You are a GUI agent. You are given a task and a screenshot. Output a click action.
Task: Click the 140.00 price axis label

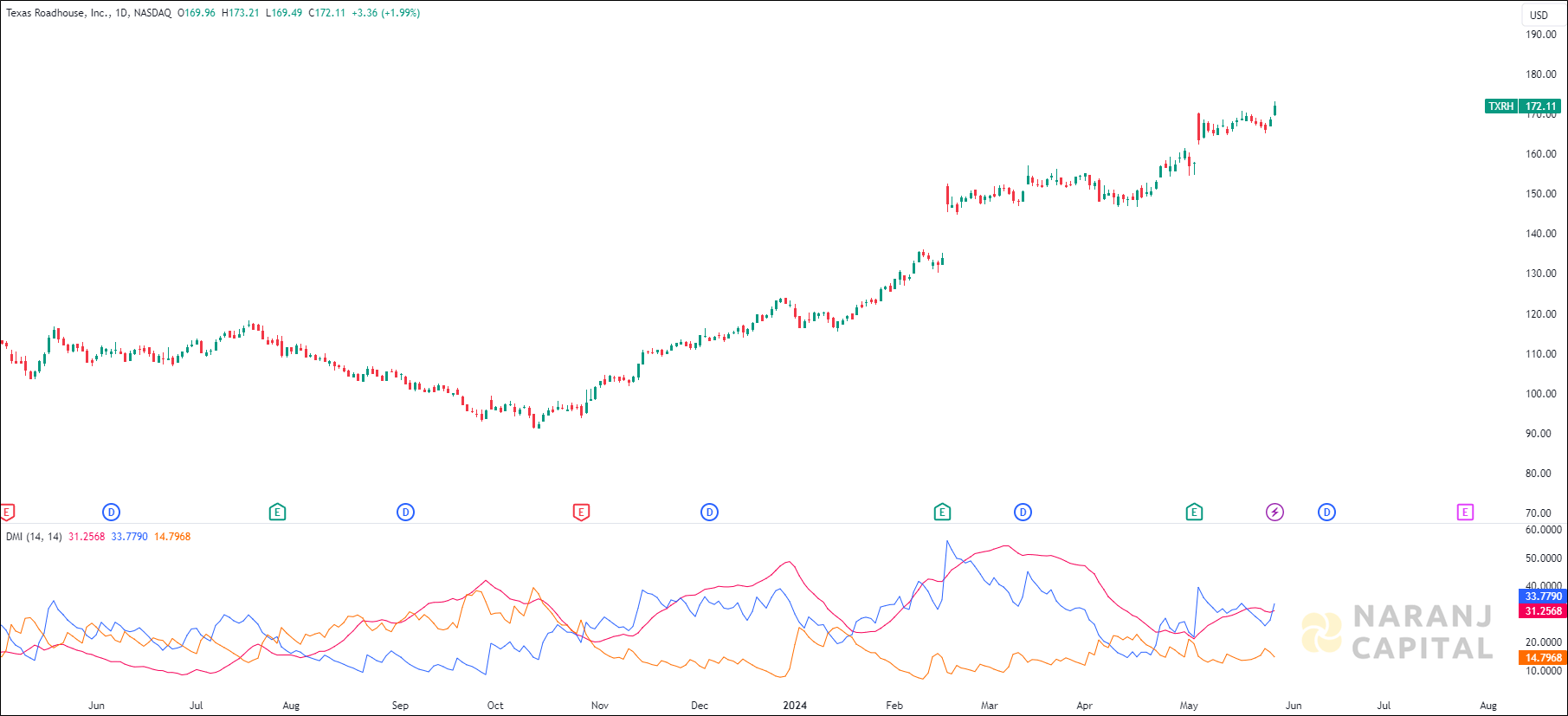(1541, 234)
